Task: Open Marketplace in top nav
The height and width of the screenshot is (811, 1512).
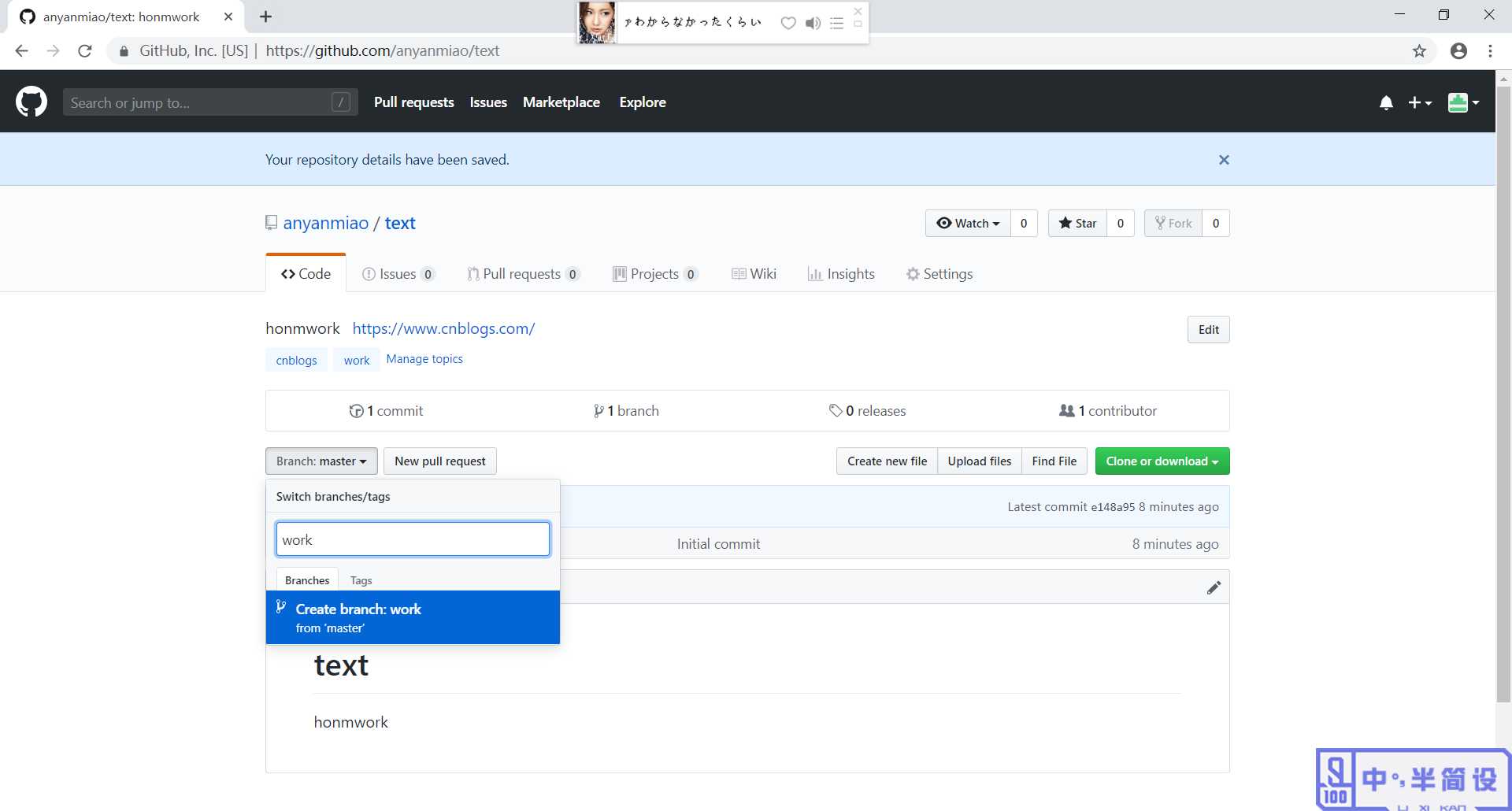Action: [x=561, y=102]
